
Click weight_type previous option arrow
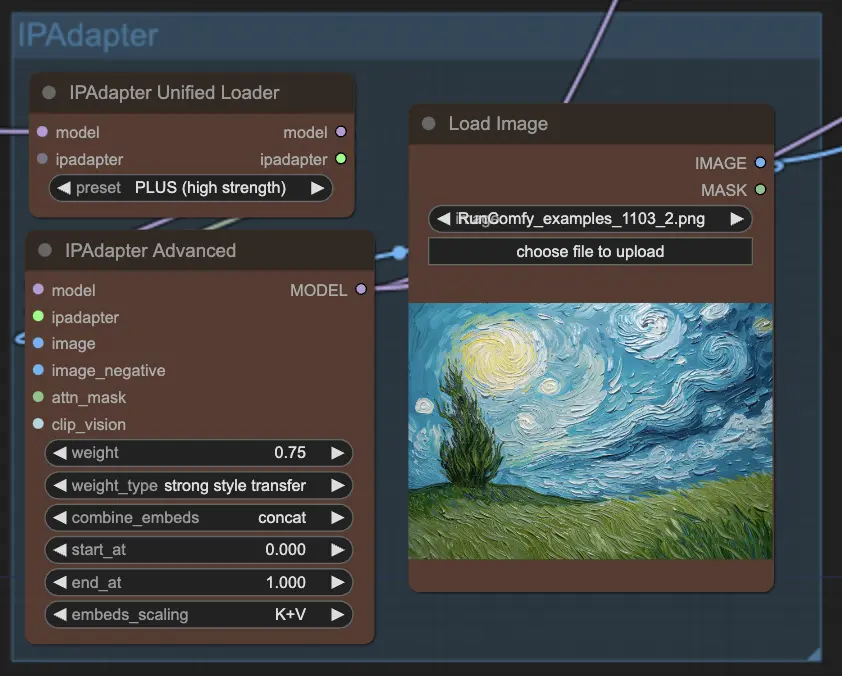(x=60, y=485)
